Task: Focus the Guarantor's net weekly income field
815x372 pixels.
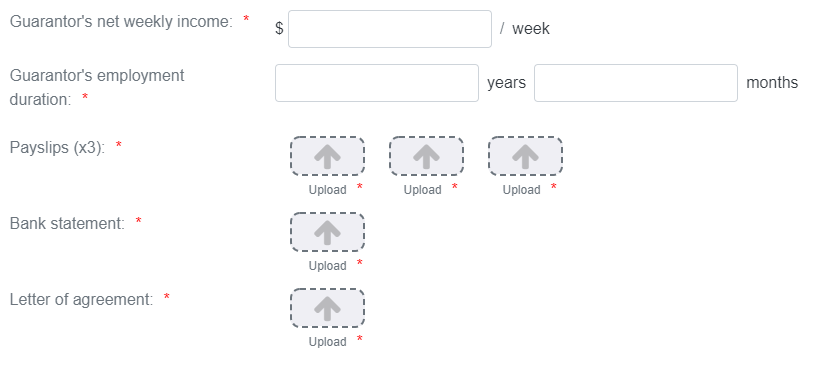Action: coord(390,29)
